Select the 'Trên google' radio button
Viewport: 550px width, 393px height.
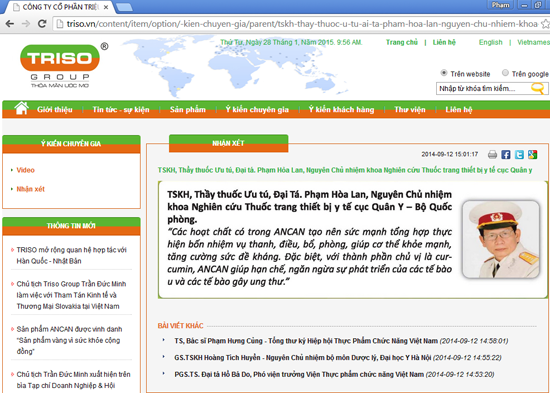505,73
